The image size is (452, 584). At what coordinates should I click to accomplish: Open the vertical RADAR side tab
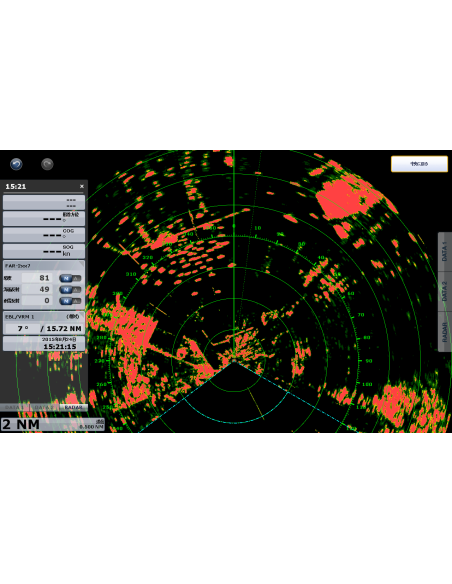[445, 331]
